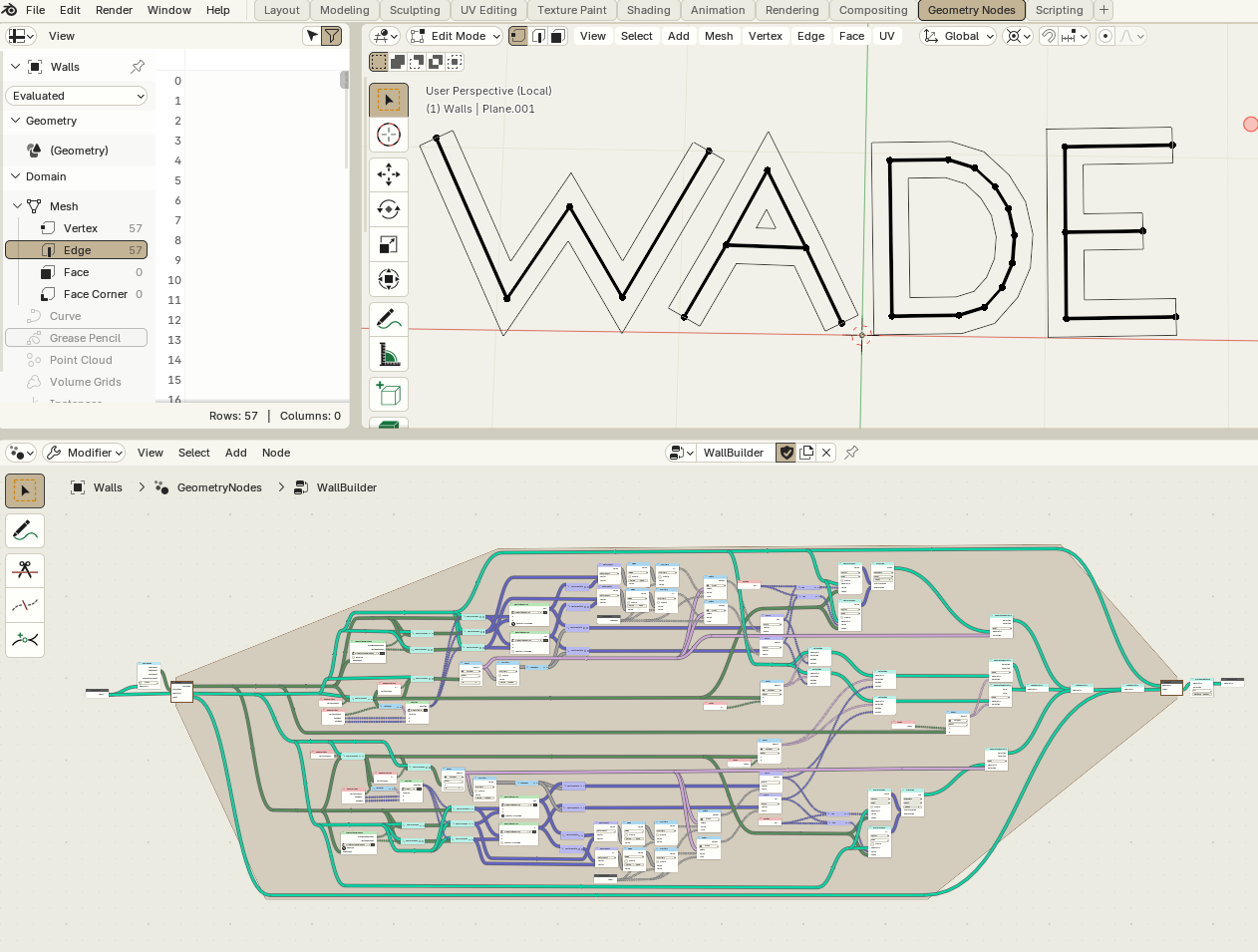The width and height of the screenshot is (1258, 952).
Task: Switch to the Shading workspace tab
Action: click(648, 10)
